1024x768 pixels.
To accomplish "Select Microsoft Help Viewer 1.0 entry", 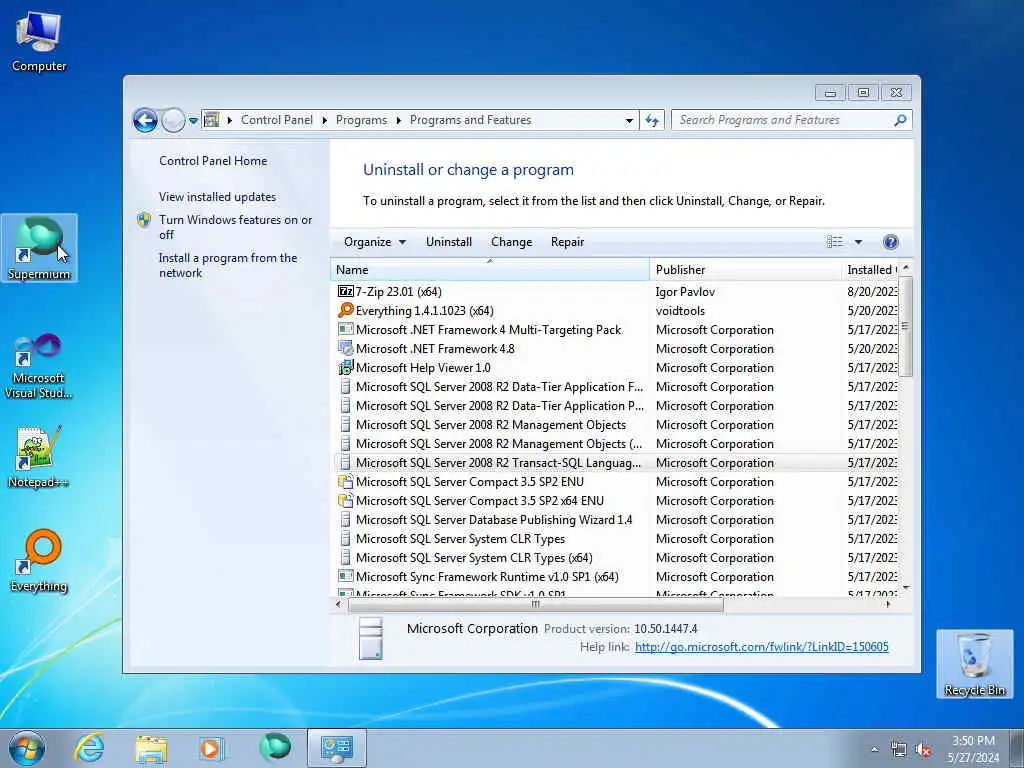I will tap(615, 368).
